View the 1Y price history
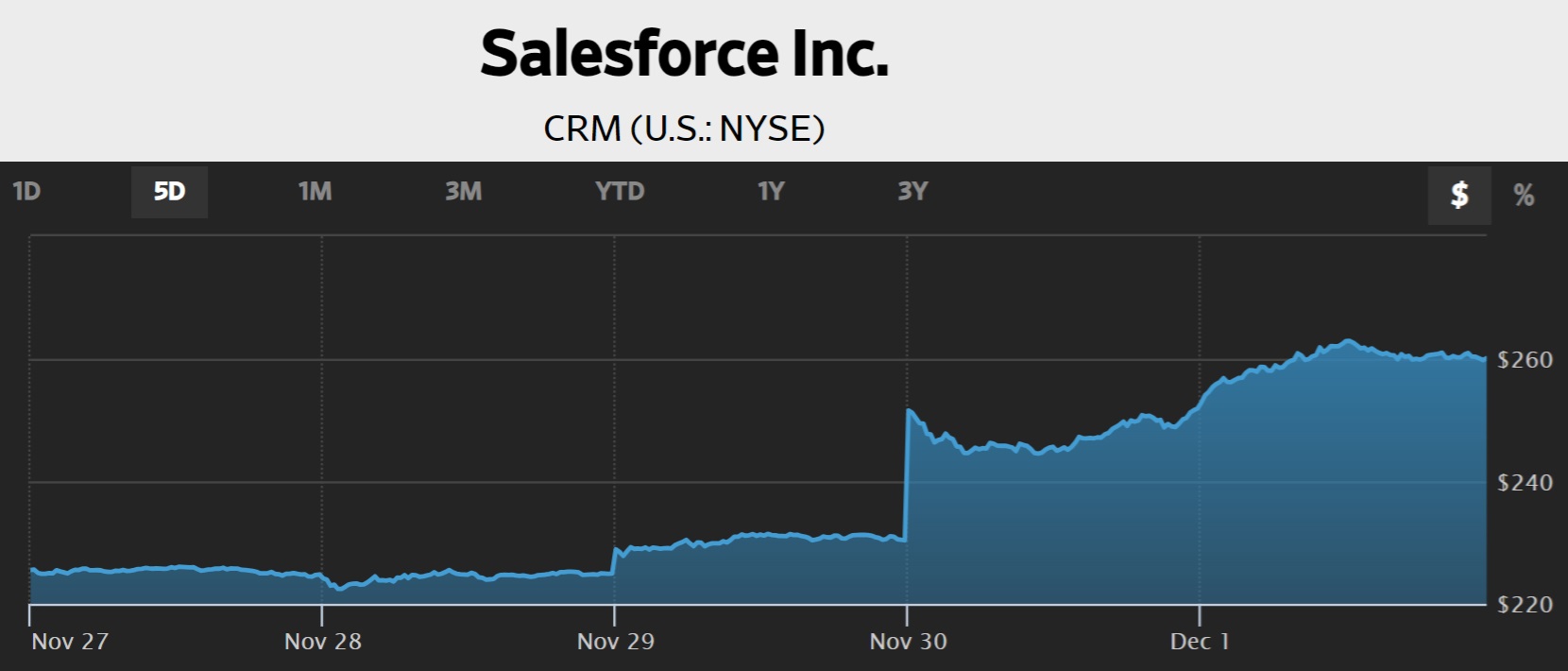Screen dimensions: 1568x671 point(771,192)
